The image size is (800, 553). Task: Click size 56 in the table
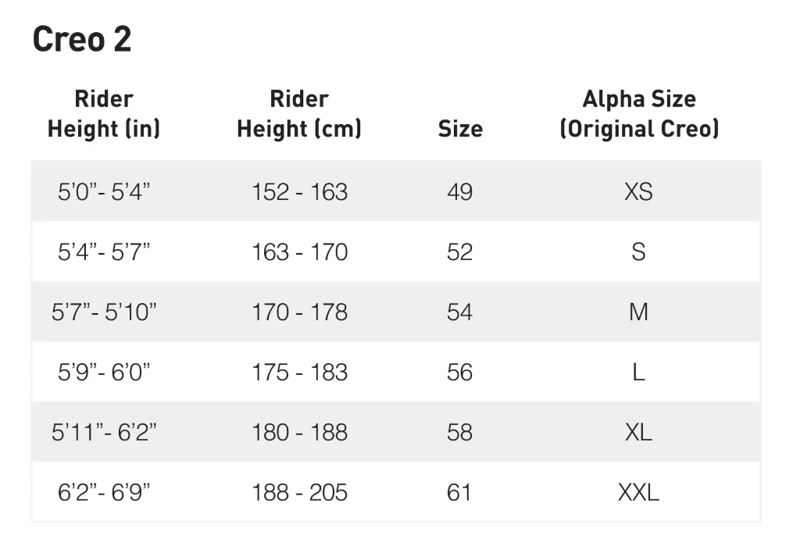click(x=460, y=372)
